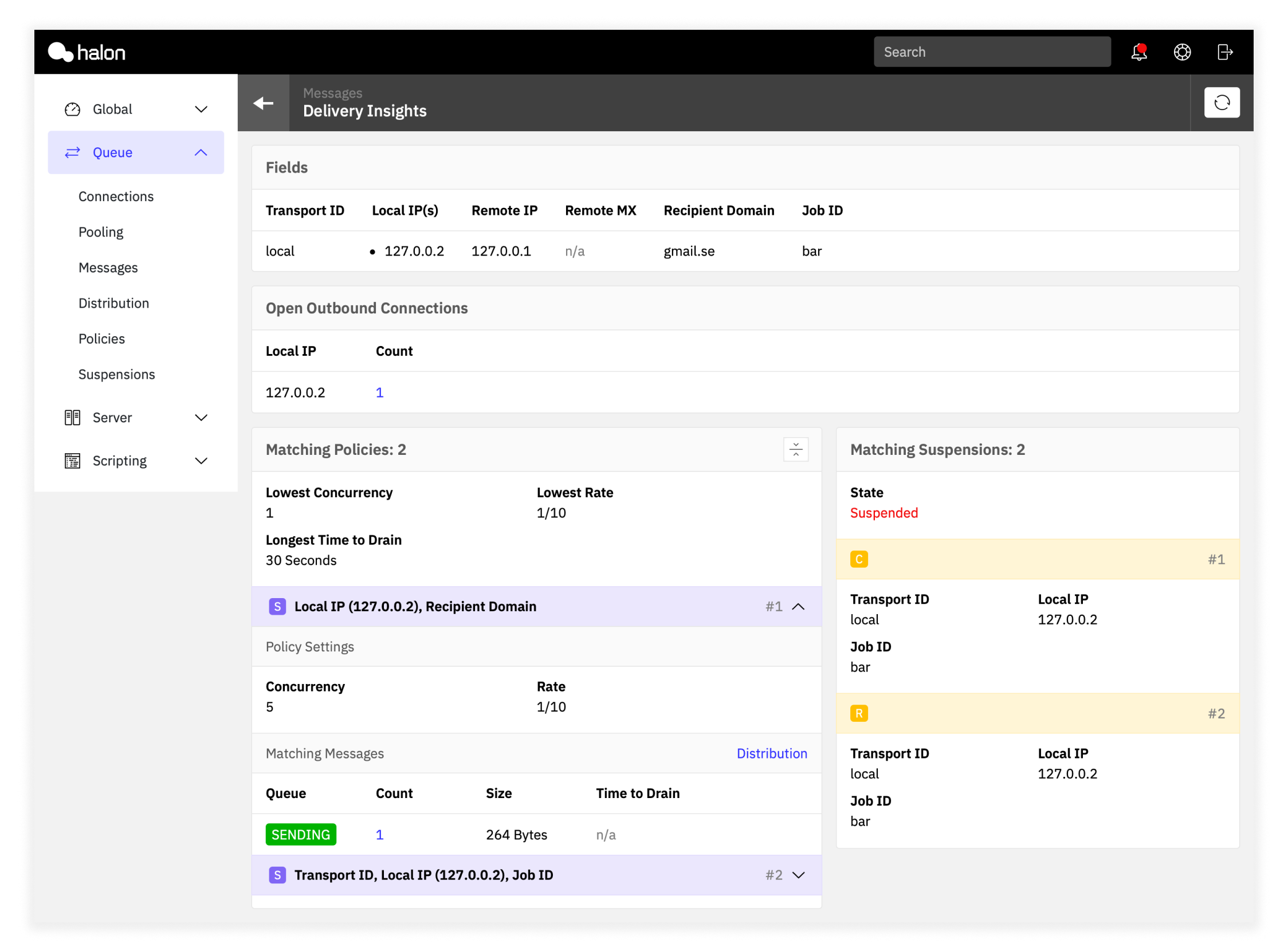
Task: Click the Distribution link in Matching Messages
Action: point(772,753)
